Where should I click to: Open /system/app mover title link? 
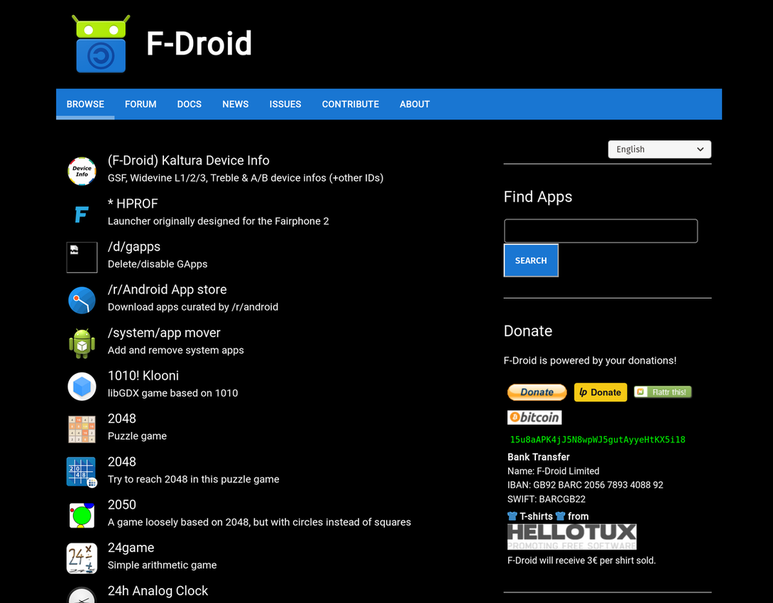(164, 333)
